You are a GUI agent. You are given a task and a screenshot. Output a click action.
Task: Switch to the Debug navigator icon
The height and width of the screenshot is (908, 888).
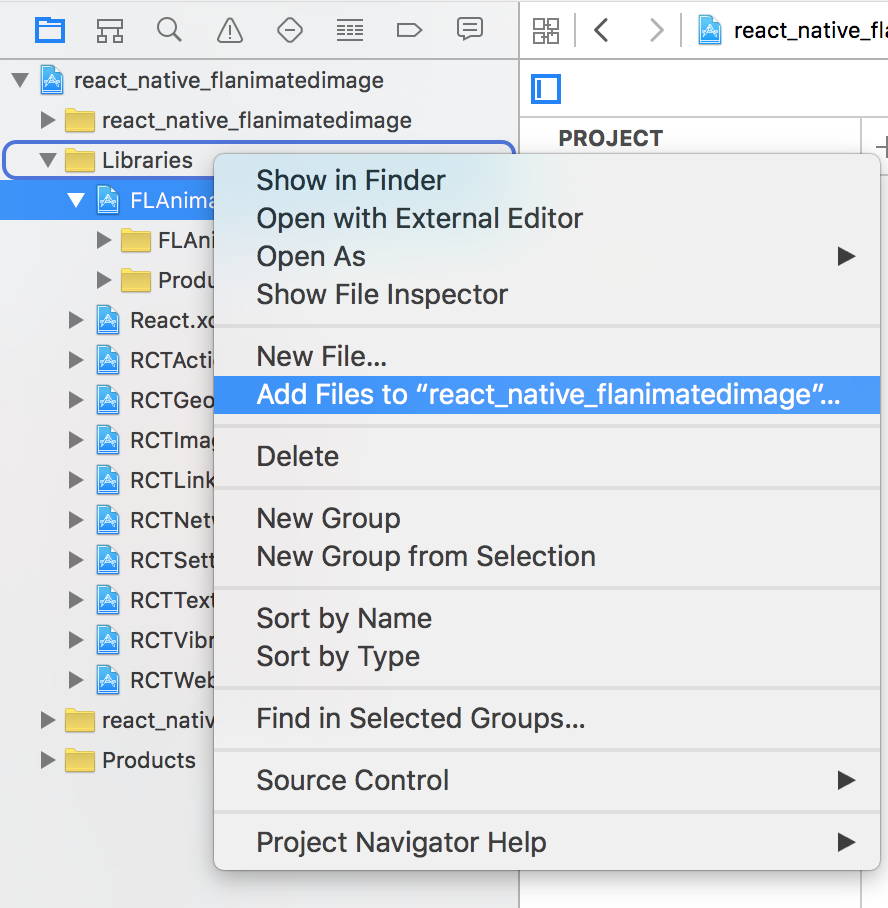350,30
